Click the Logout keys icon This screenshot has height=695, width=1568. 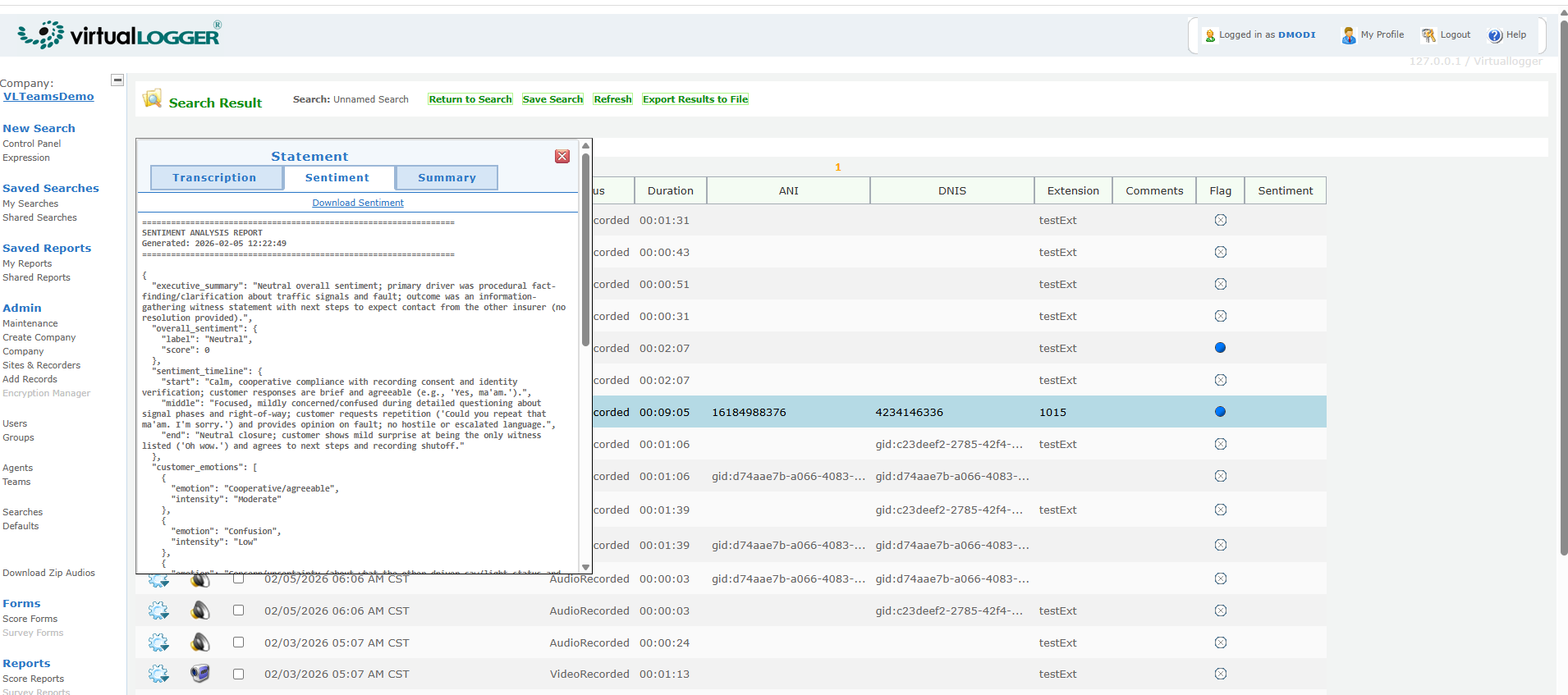[x=1428, y=35]
